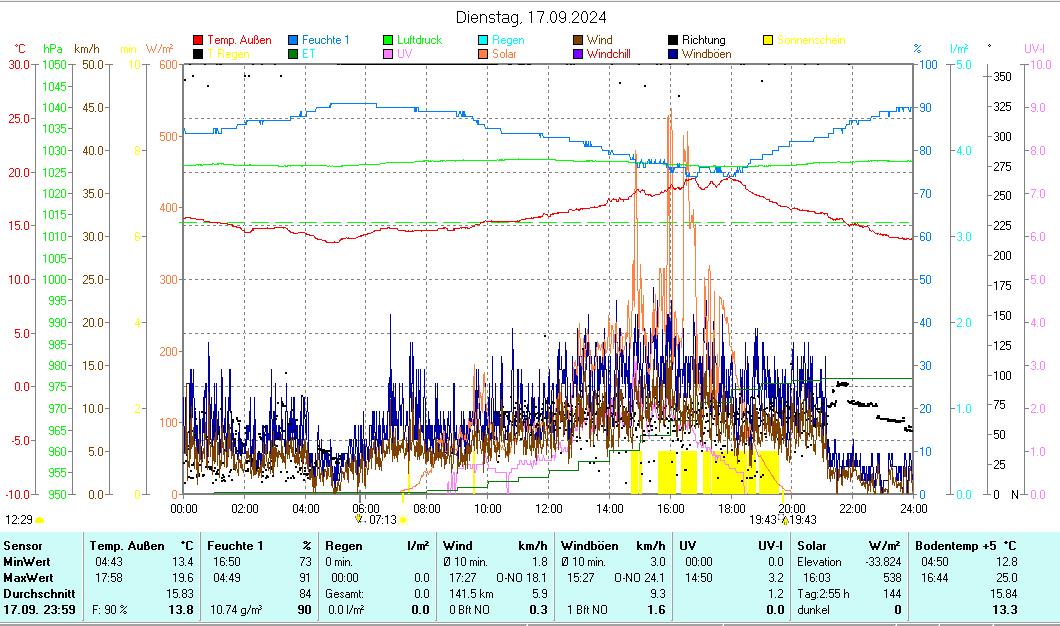Image resolution: width=1060 pixels, height=626 pixels.
Task: Click the cyan Regen legend square
Action: tap(483, 40)
